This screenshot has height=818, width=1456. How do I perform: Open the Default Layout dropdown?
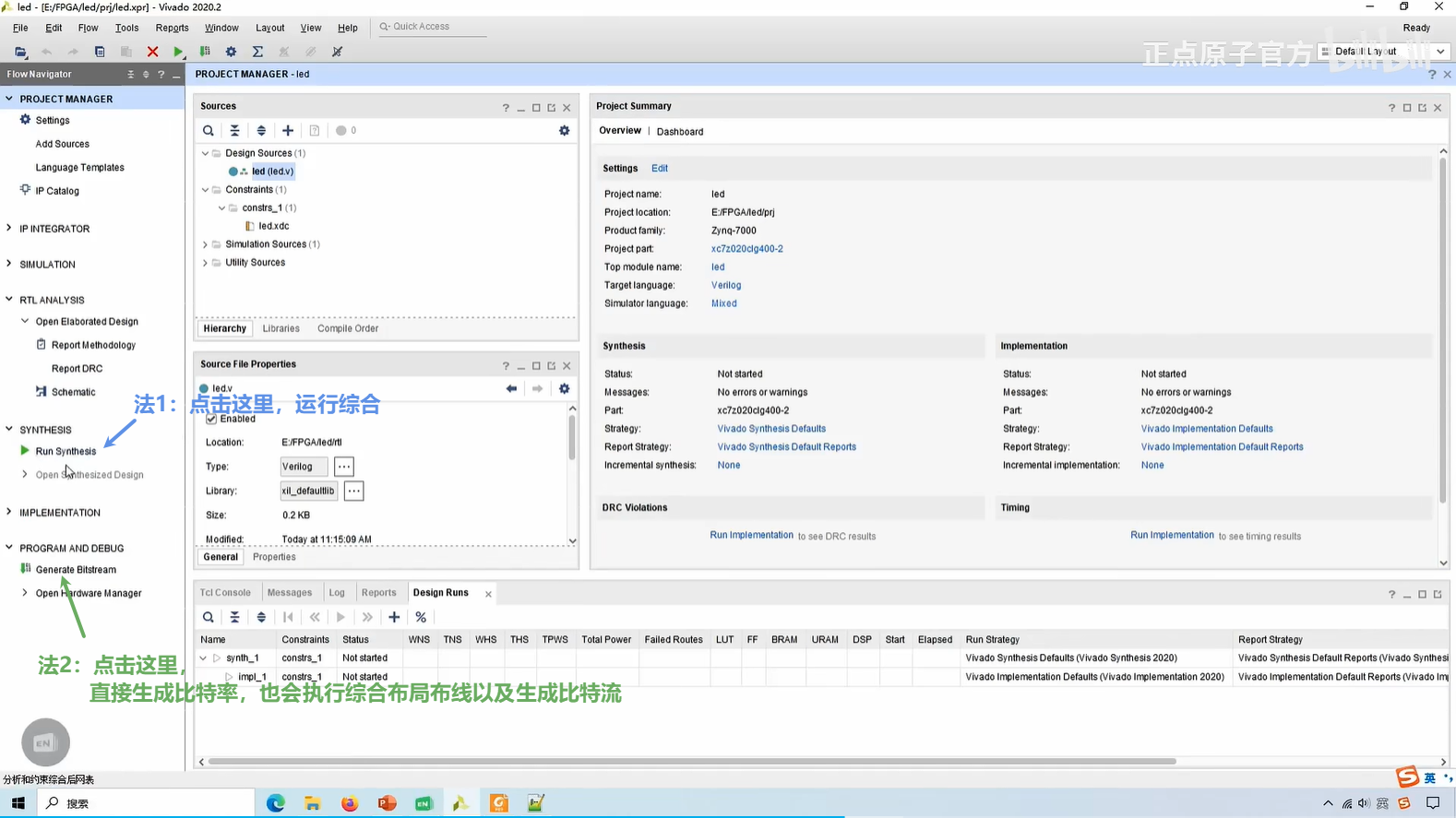[1383, 52]
